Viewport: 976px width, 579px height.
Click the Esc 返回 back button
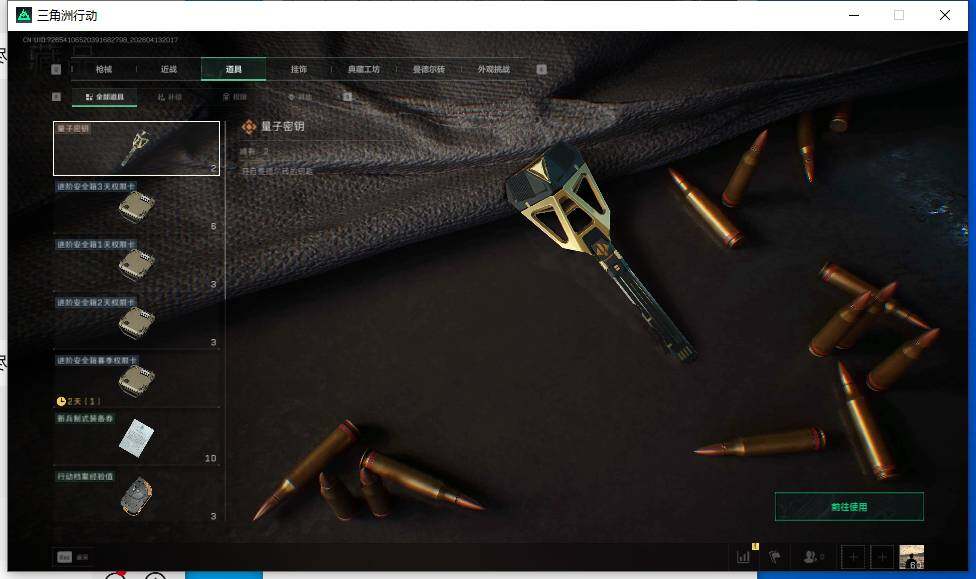pyautogui.click(x=73, y=557)
